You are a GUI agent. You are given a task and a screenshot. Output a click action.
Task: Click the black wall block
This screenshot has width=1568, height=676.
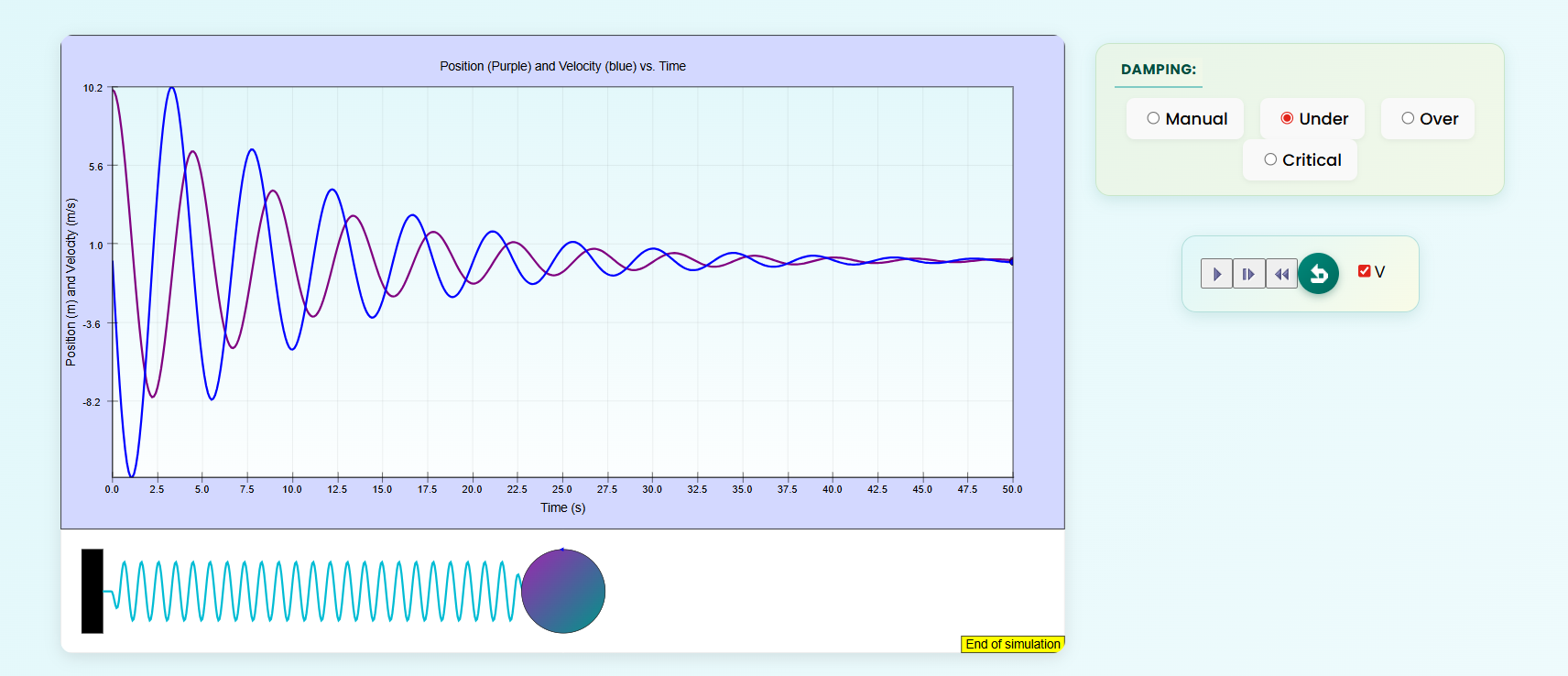click(x=93, y=591)
